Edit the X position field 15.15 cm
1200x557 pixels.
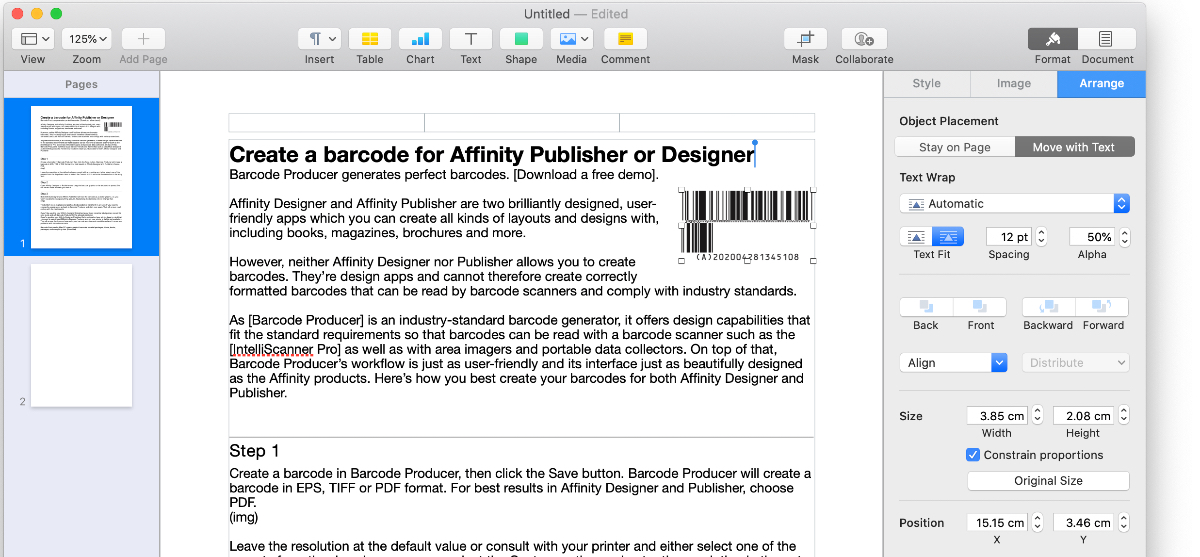(997, 523)
